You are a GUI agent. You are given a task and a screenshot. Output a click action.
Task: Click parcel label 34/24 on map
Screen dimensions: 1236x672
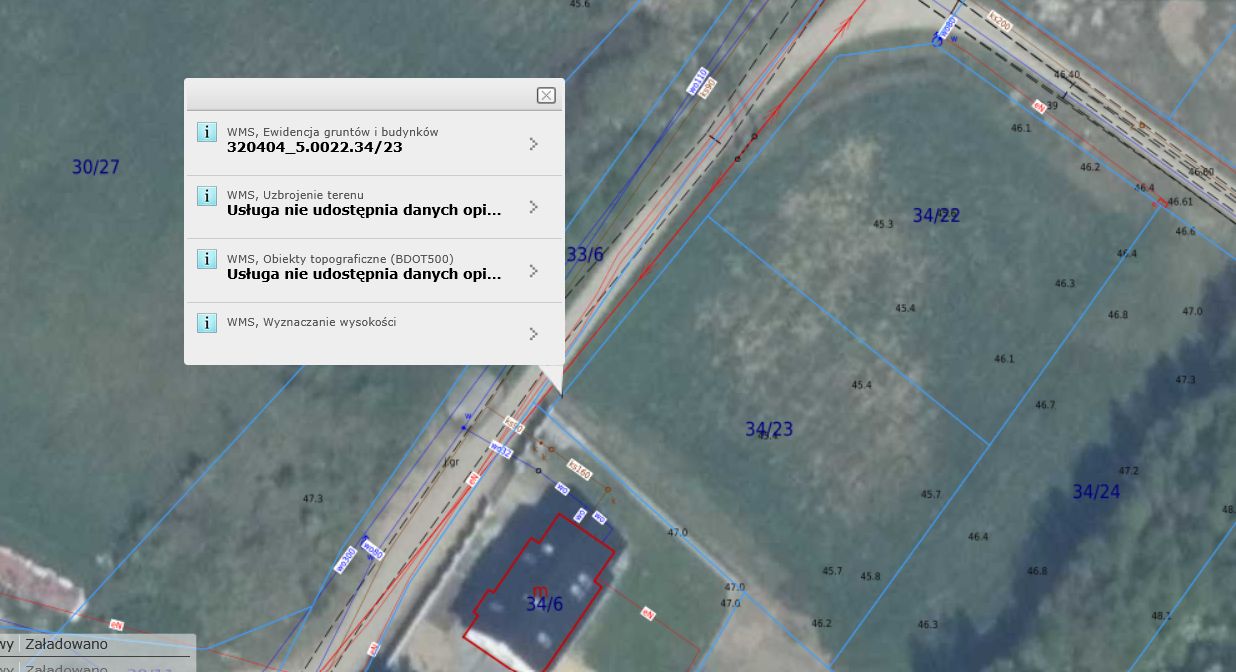(x=1096, y=491)
